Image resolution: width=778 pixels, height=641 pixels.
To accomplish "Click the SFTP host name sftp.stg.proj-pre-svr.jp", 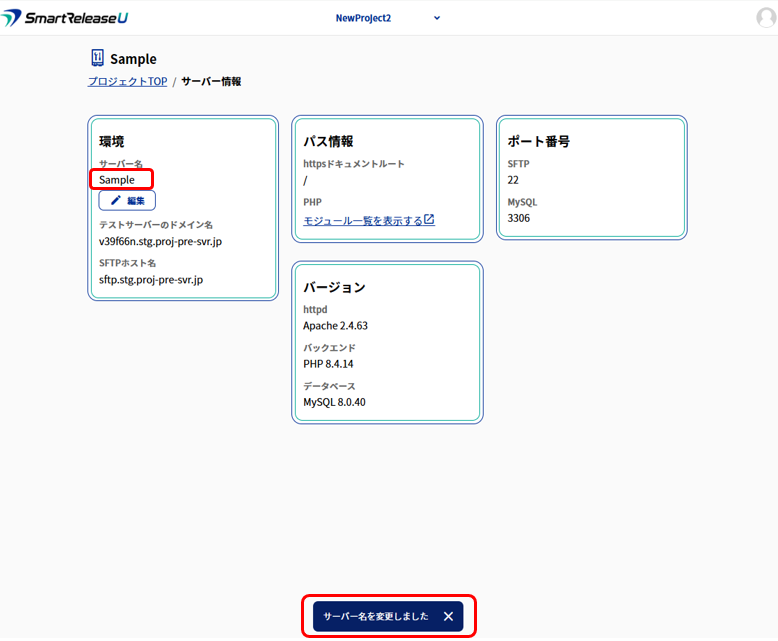I will pyautogui.click(x=151, y=279).
